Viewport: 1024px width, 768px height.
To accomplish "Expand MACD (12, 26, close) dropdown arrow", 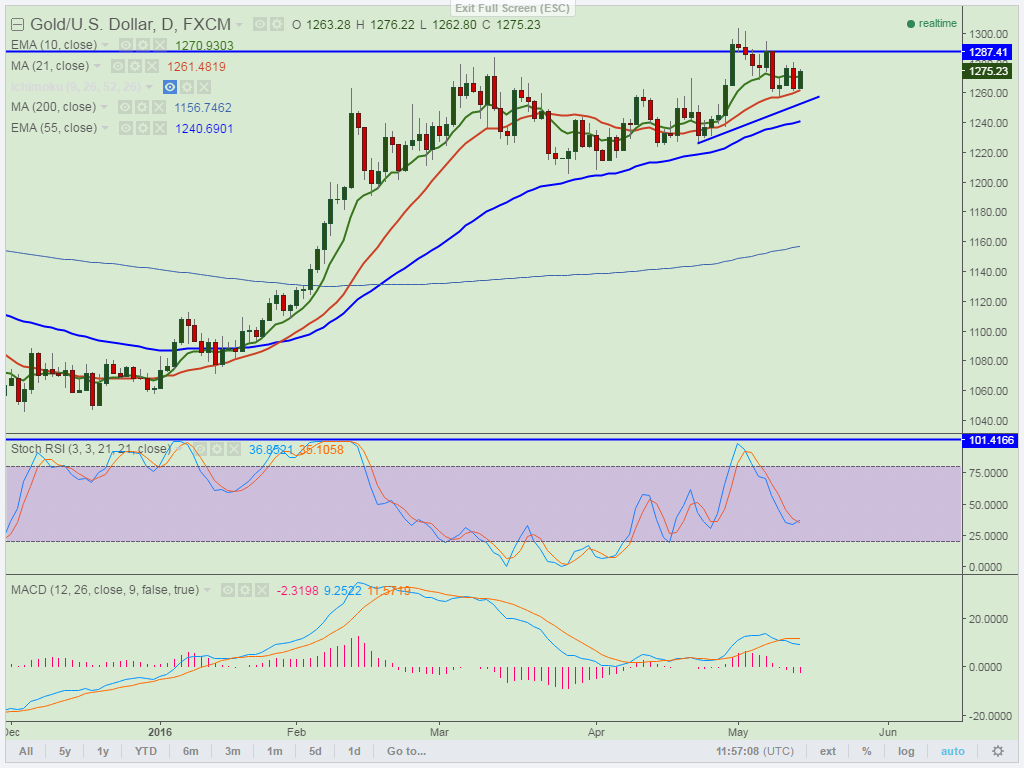I will pyautogui.click(x=208, y=590).
